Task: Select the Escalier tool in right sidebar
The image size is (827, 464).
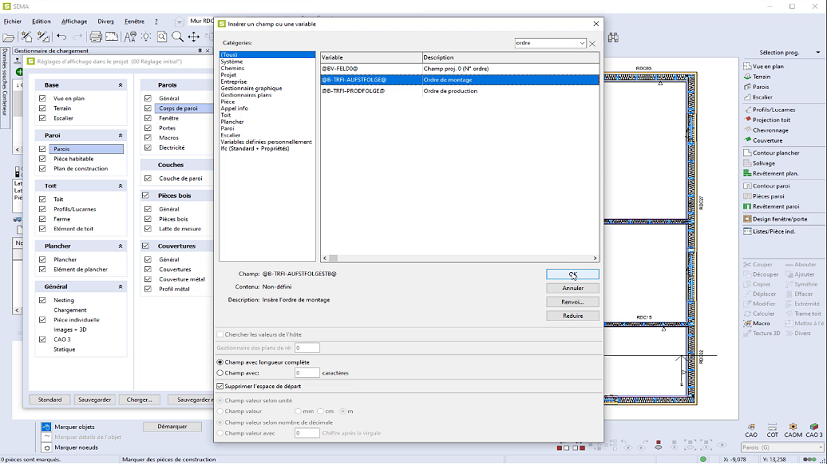Action: coord(746,97)
